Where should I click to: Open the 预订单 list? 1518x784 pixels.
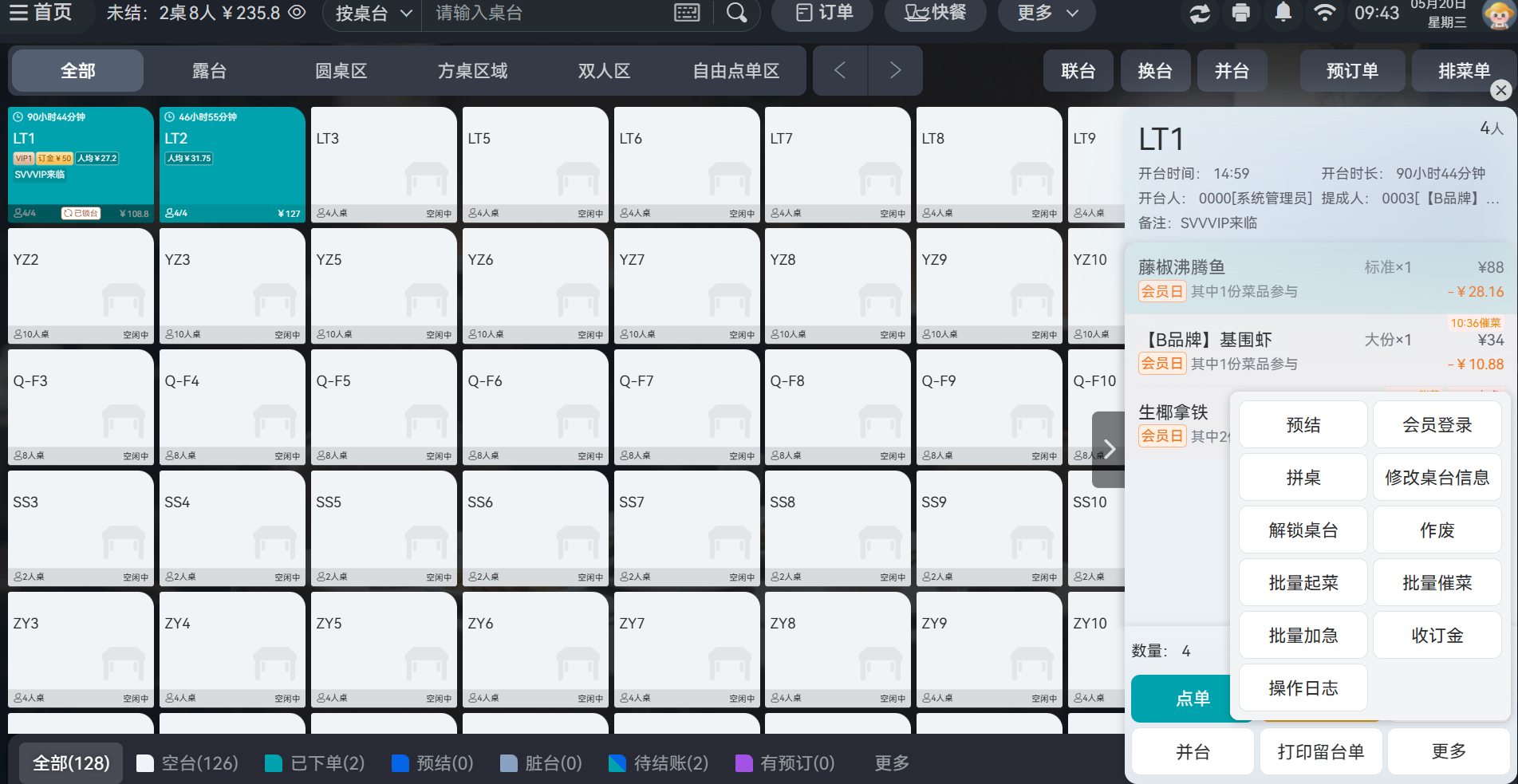click(x=1352, y=71)
